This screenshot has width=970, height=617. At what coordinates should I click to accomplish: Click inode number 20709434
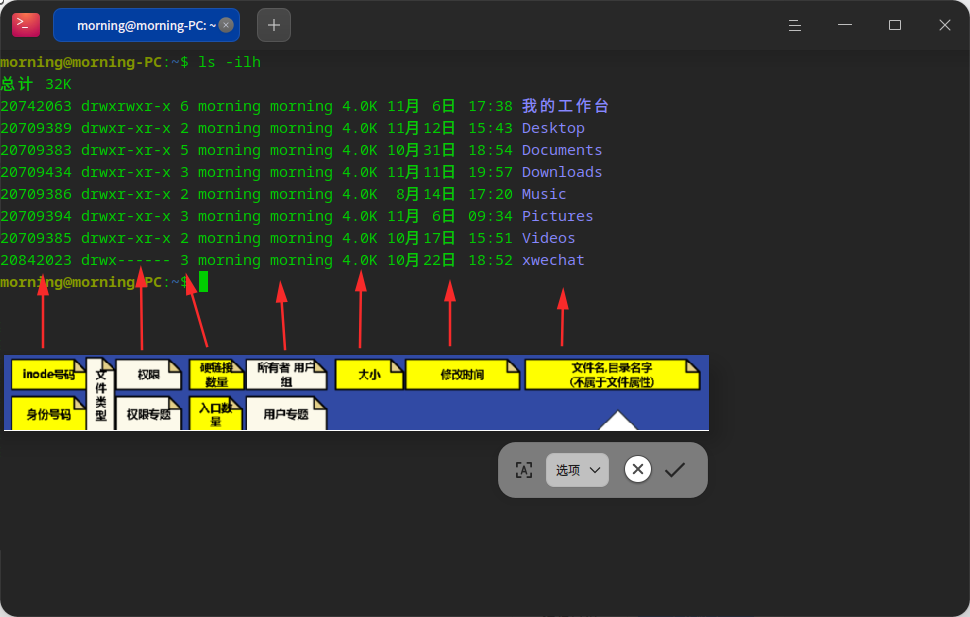tap(36, 172)
